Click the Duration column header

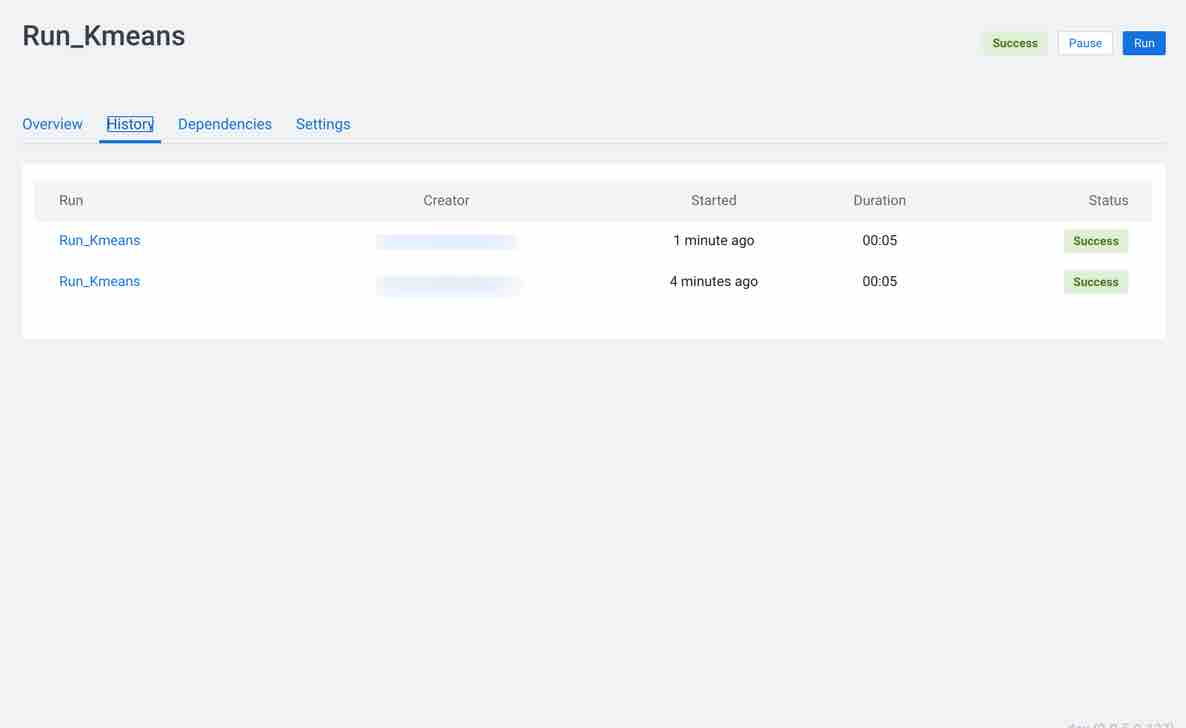point(879,201)
